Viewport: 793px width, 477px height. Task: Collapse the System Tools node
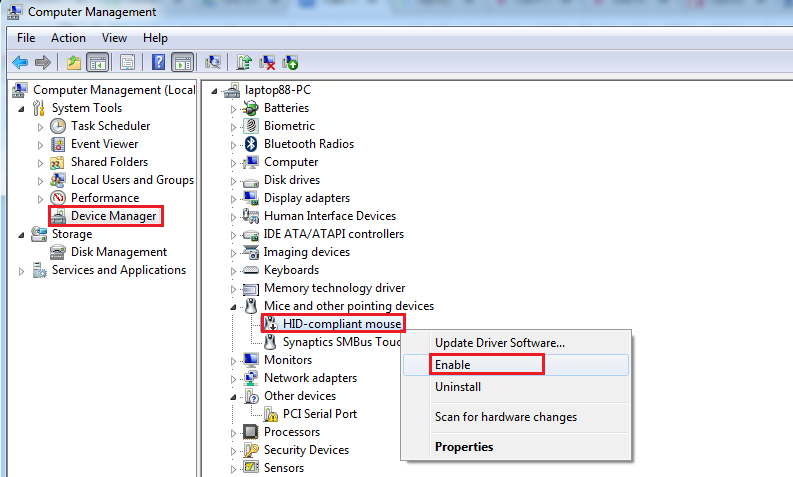21,109
